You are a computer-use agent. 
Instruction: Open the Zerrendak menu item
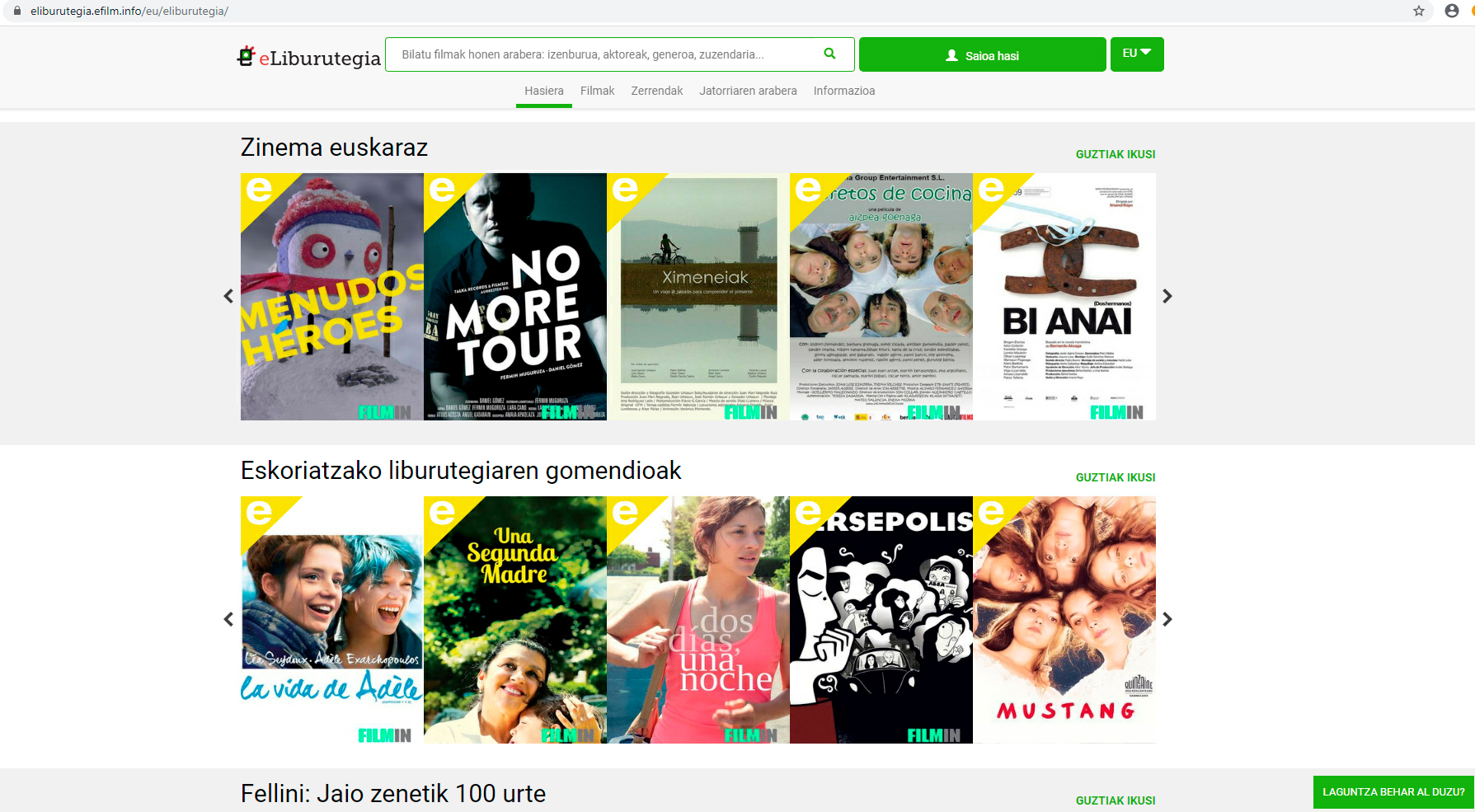[x=657, y=91]
